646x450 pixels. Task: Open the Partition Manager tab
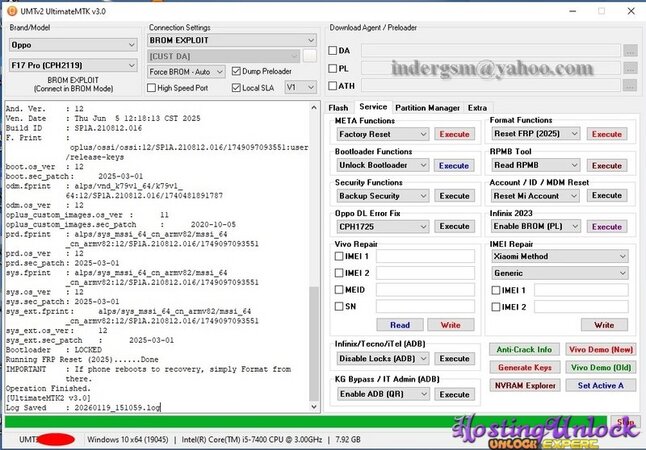[427, 107]
